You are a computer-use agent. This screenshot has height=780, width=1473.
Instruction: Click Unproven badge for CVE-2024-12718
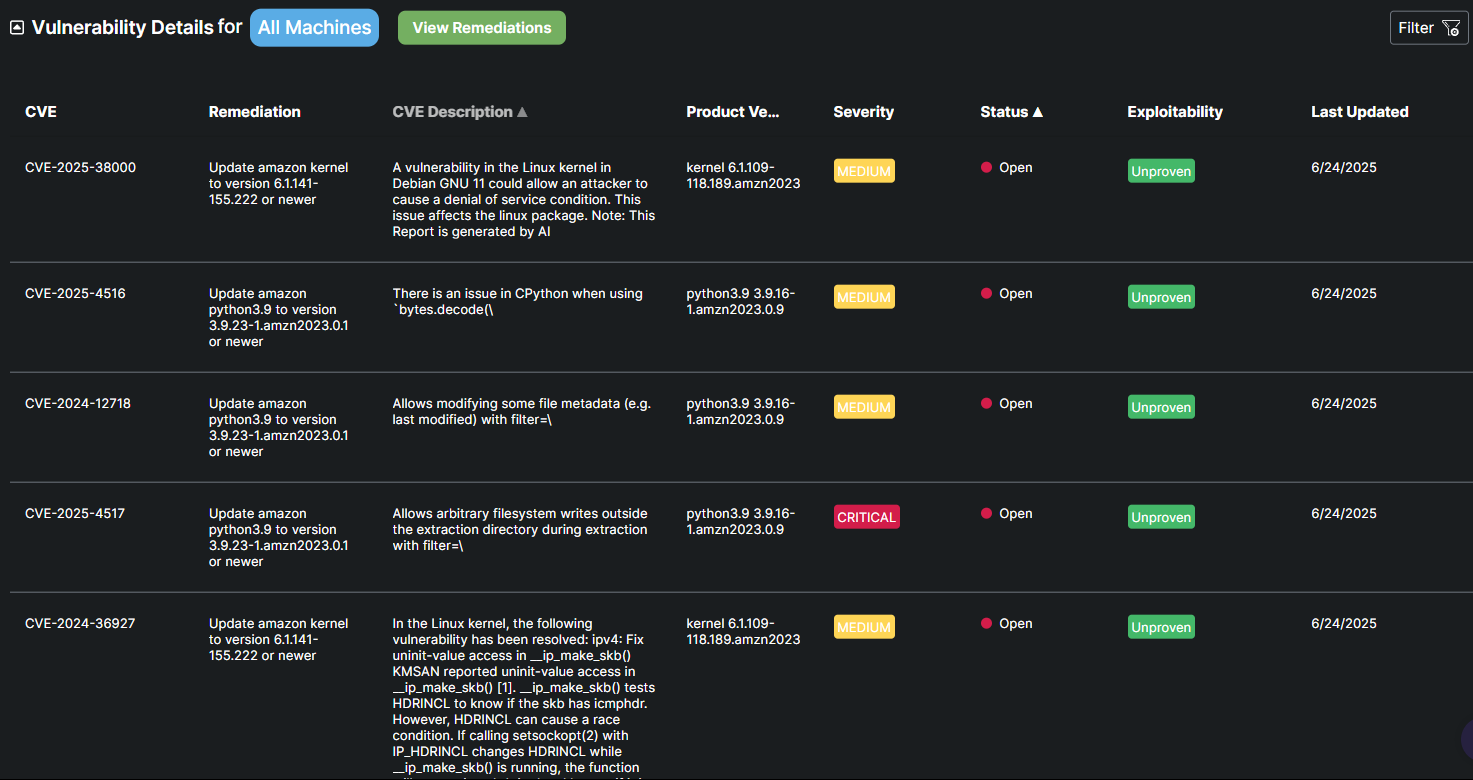[1161, 408]
